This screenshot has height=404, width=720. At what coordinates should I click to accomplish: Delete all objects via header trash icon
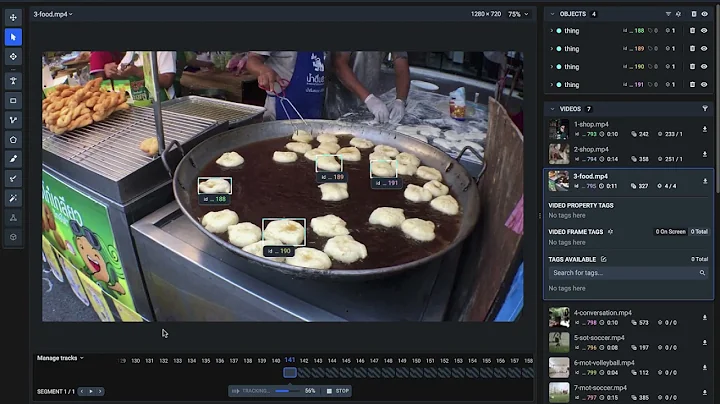click(x=693, y=14)
